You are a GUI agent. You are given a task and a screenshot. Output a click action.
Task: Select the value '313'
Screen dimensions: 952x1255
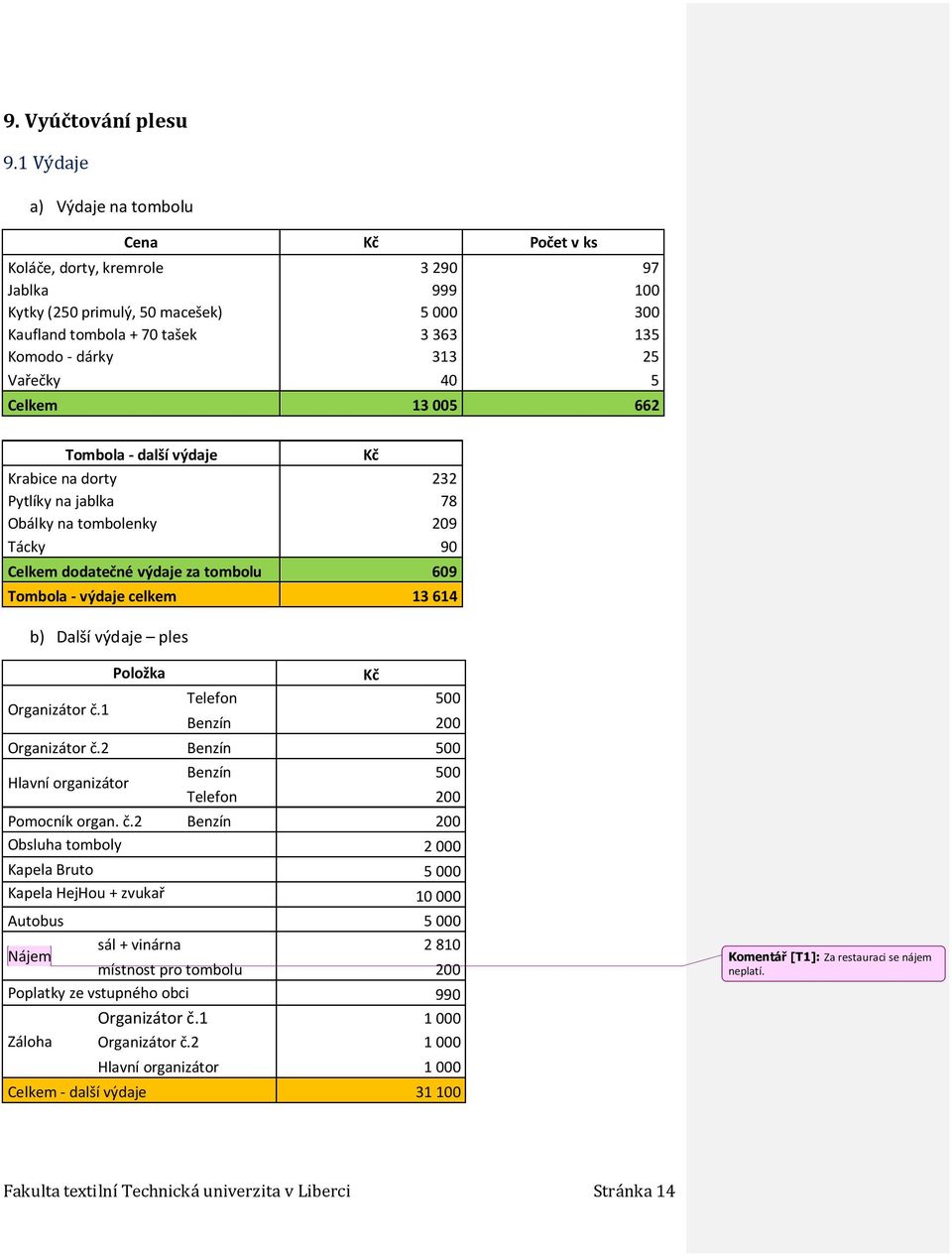coord(444,357)
